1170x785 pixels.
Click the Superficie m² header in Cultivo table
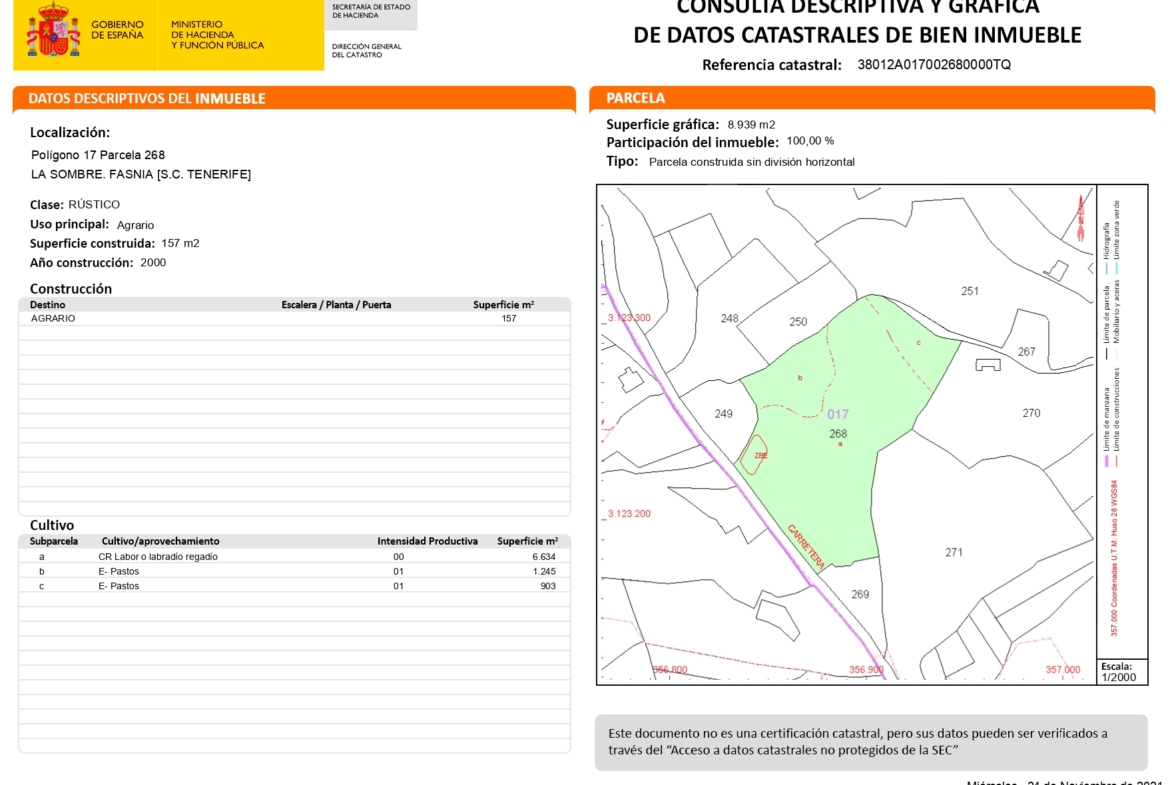[x=527, y=541]
